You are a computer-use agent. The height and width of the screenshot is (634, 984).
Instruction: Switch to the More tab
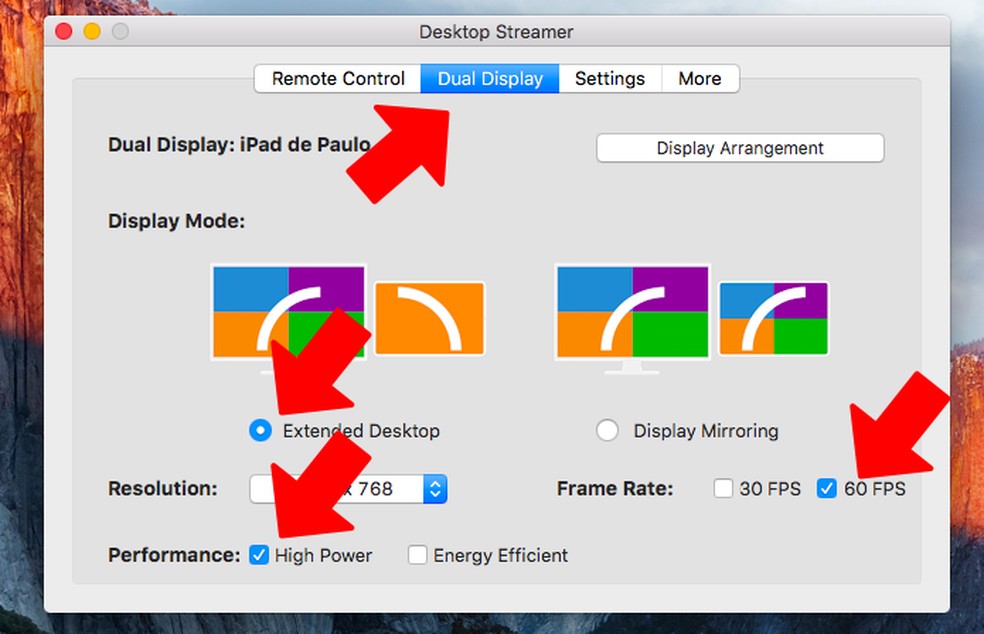pyautogui.click(x=700, y=79)
